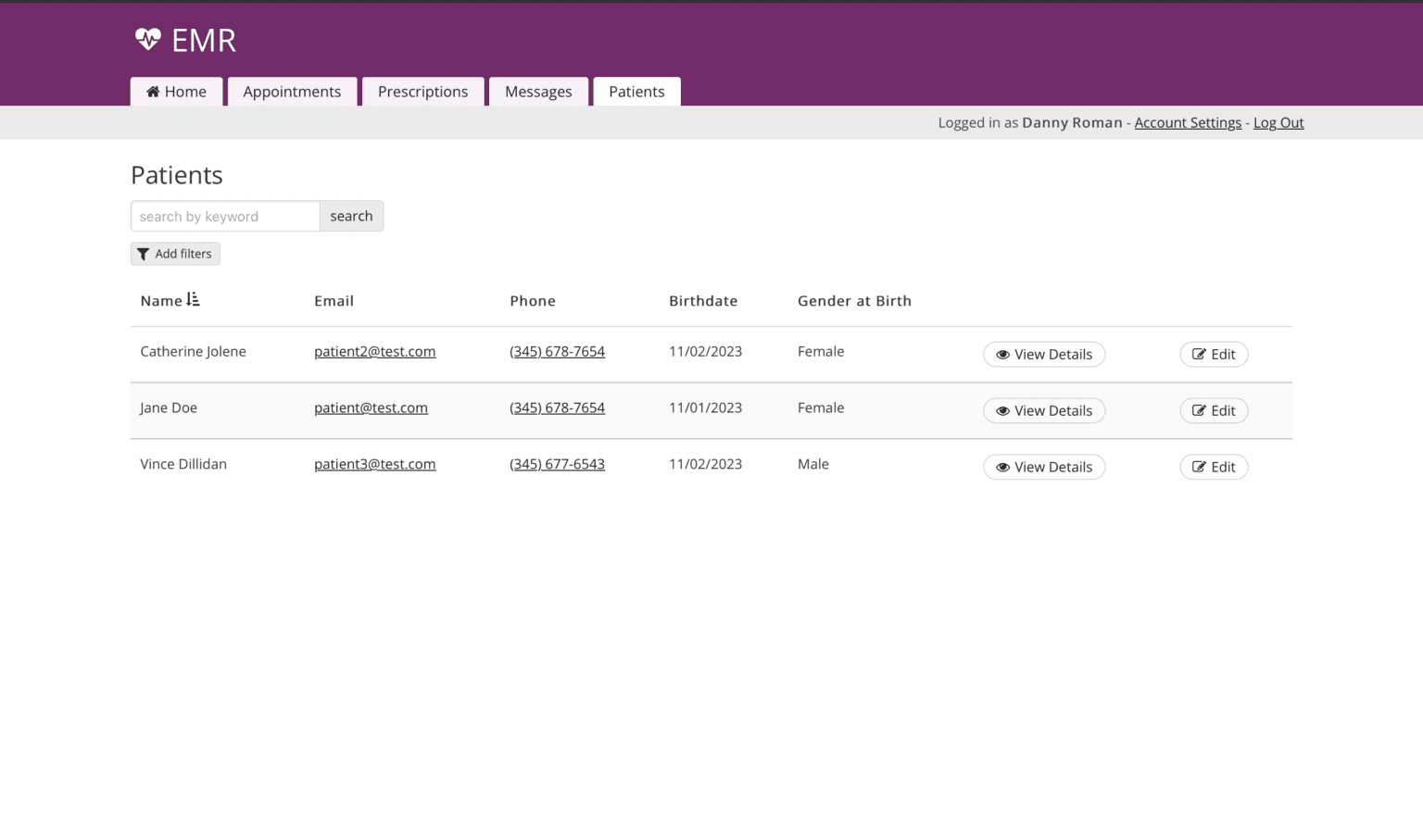Viewport: 1423px width, 840px height.
Task: Click the eye icon for Jane Doe's details
Action: [1002, 410]
